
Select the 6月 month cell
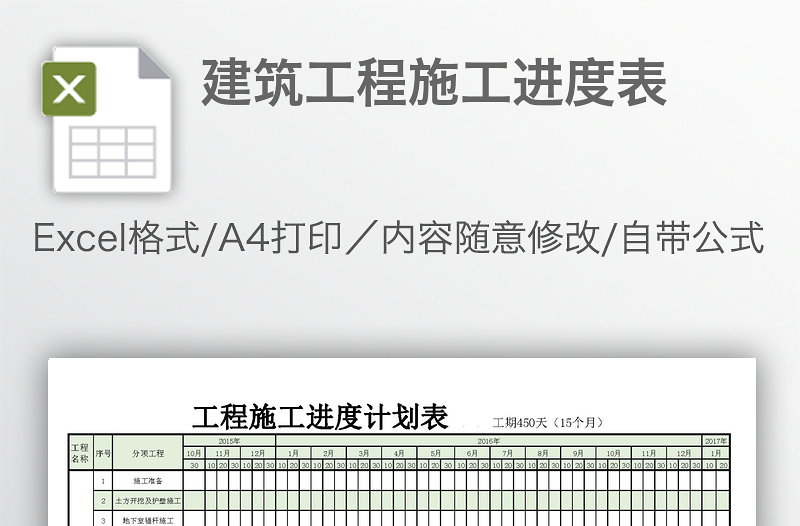[x=472, y=453]
